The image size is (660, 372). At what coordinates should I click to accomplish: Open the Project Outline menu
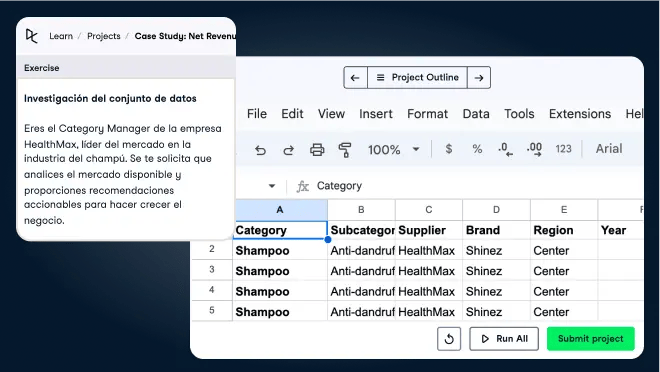pyautogui.click(x=417, y=78)
